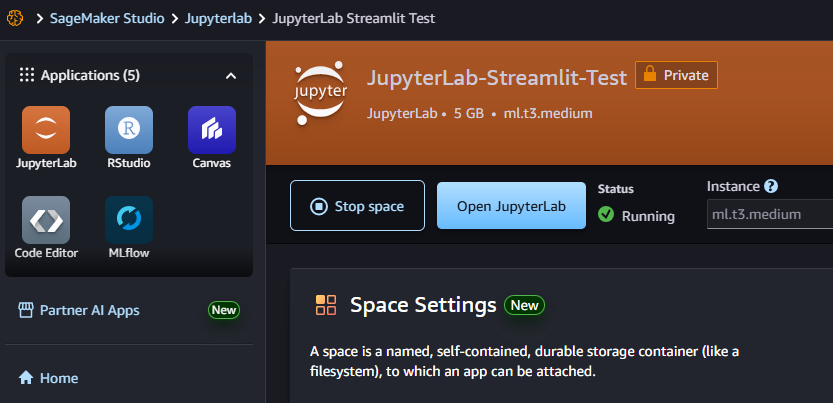Open the JupyterLab application icon
This screenshot has width=833, height=403.
click(x=46, y=130)
